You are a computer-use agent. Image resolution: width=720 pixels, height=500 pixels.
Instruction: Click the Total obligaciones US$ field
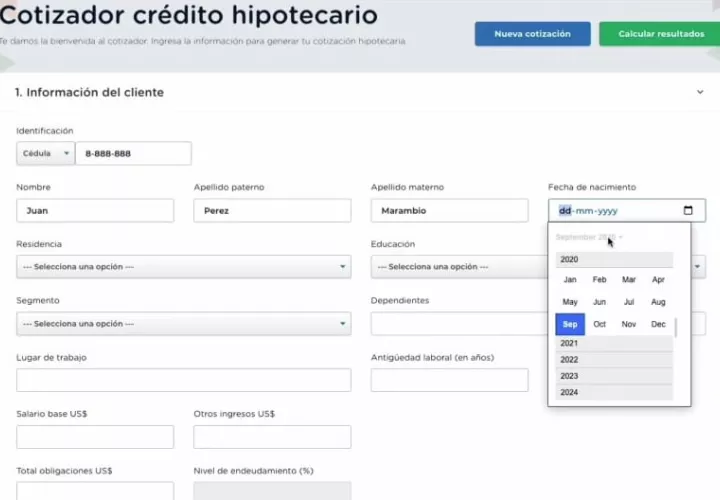tap(95, 491)
